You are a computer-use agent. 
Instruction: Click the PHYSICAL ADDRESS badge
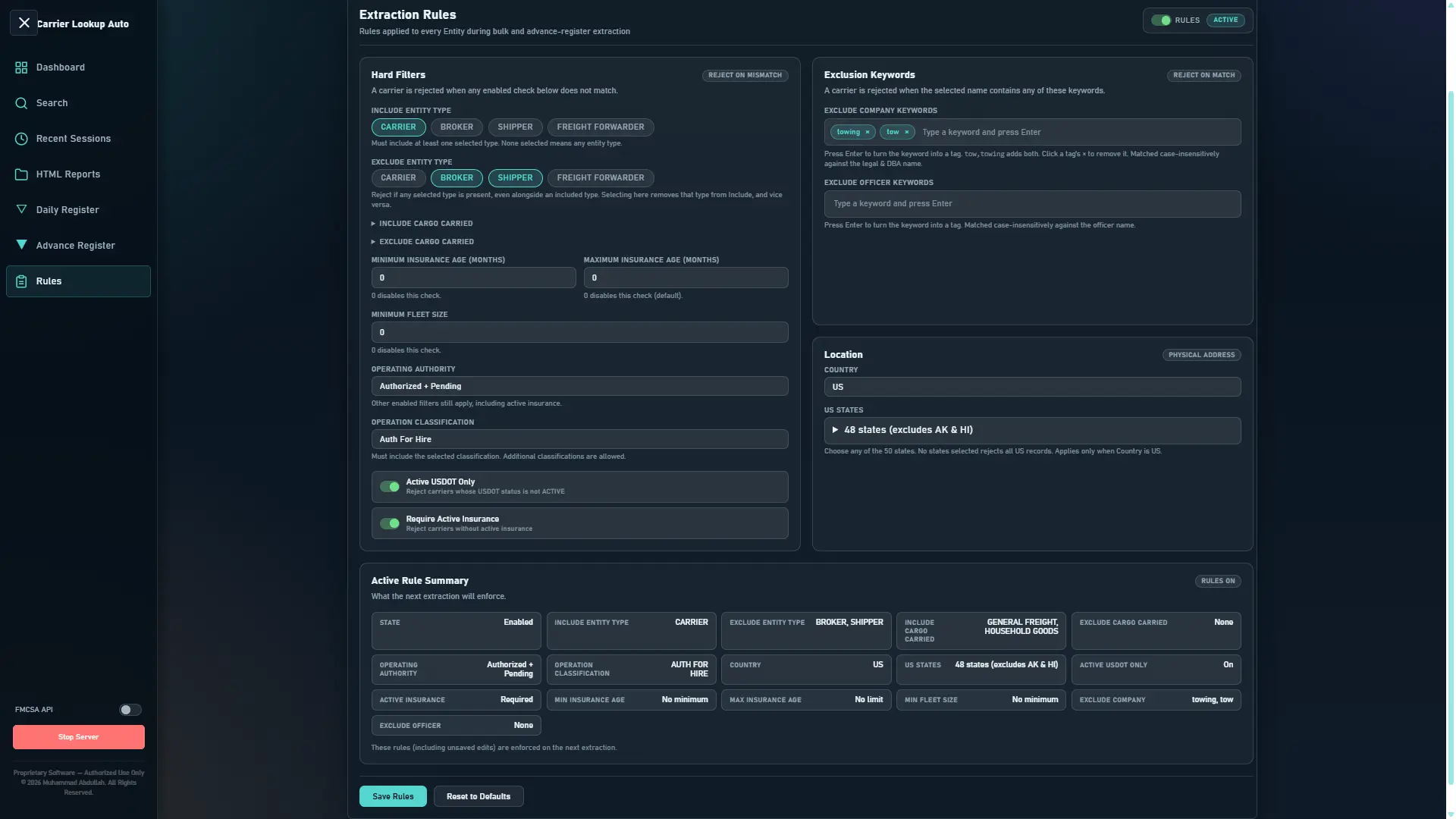tap(1201, 355)
